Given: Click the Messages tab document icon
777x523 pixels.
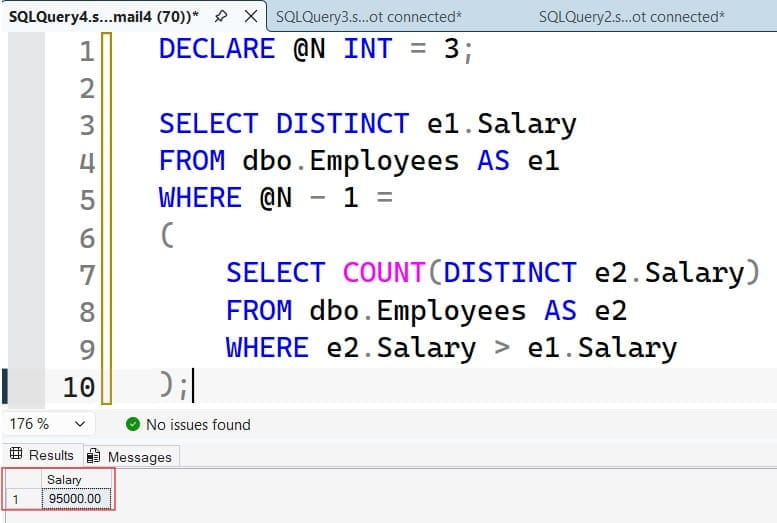Looking at the screenshot, I should click(93, 456).
